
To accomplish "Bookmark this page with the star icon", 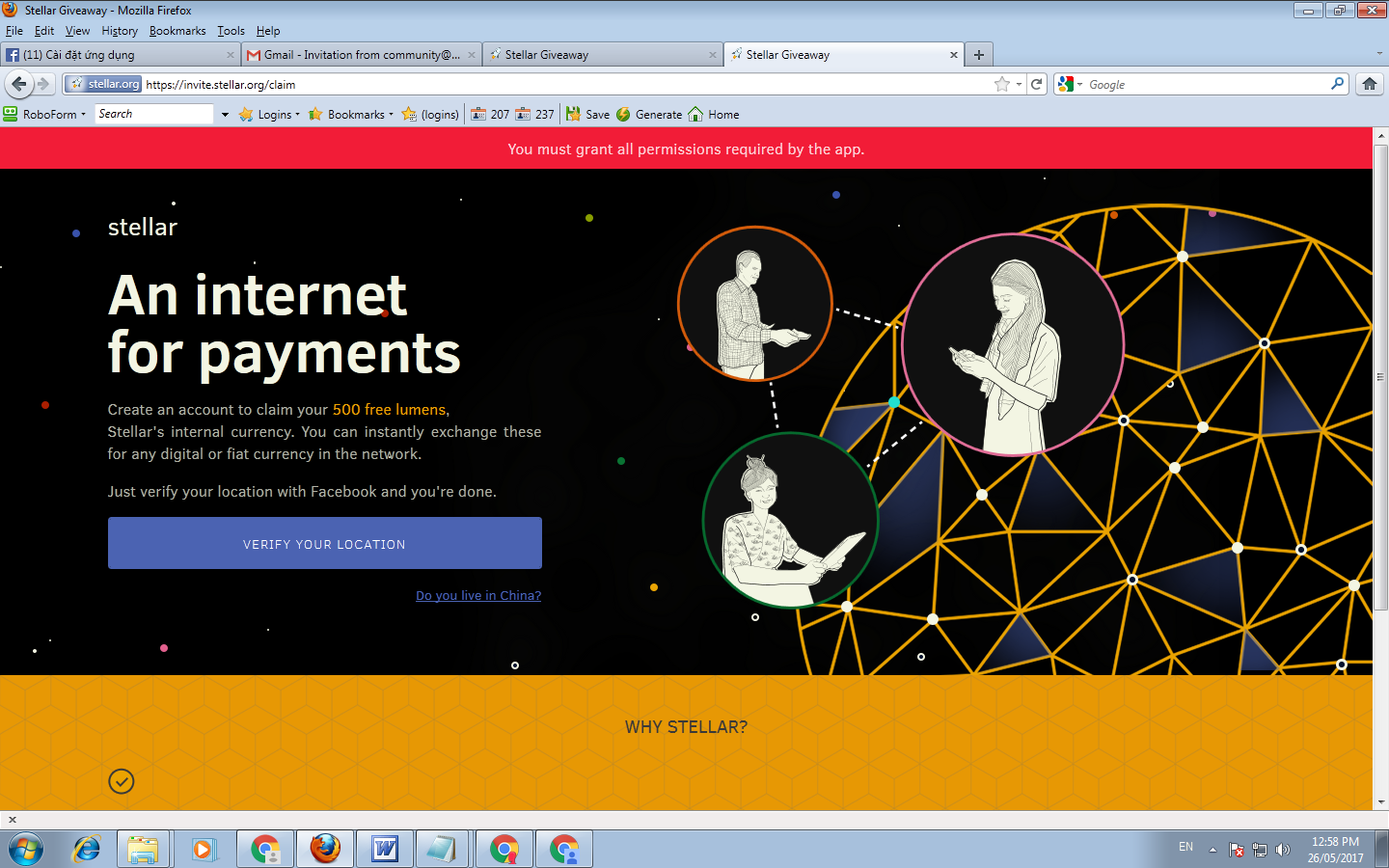I will point(1002,84).
